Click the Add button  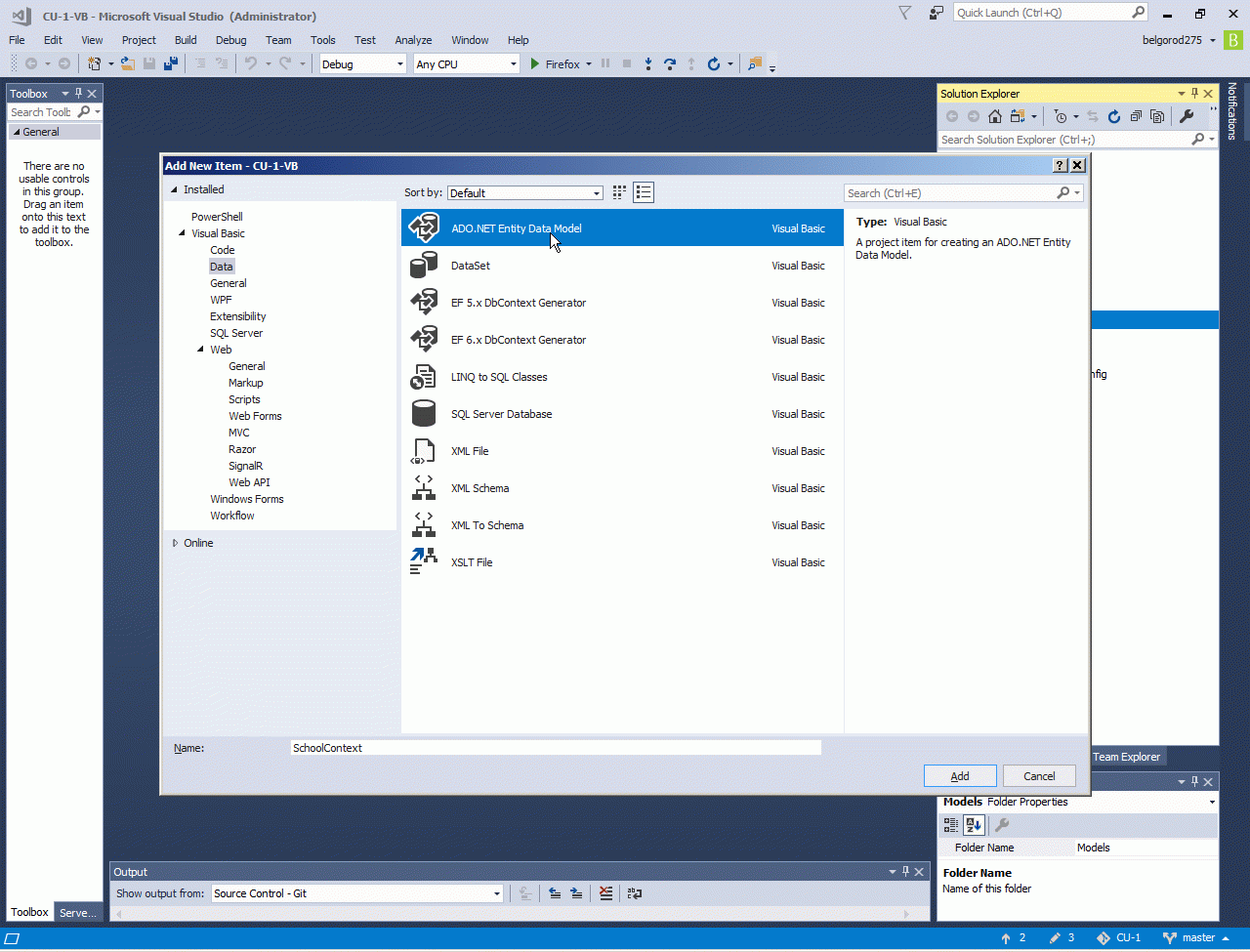coord(960,776)
